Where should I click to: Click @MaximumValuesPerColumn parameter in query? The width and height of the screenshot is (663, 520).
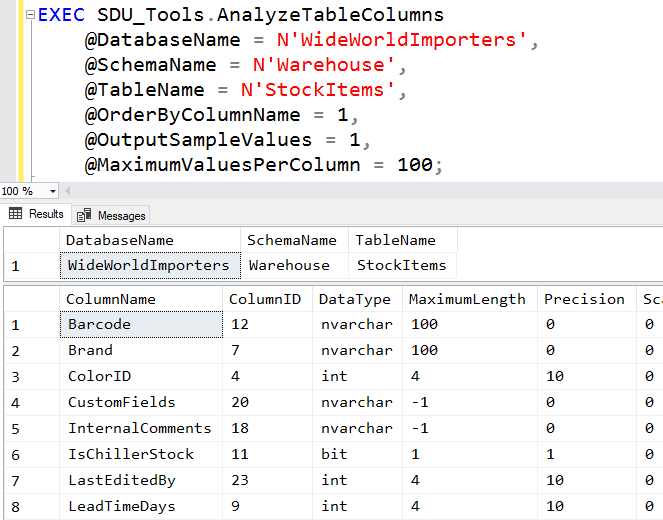coord(222,165)
